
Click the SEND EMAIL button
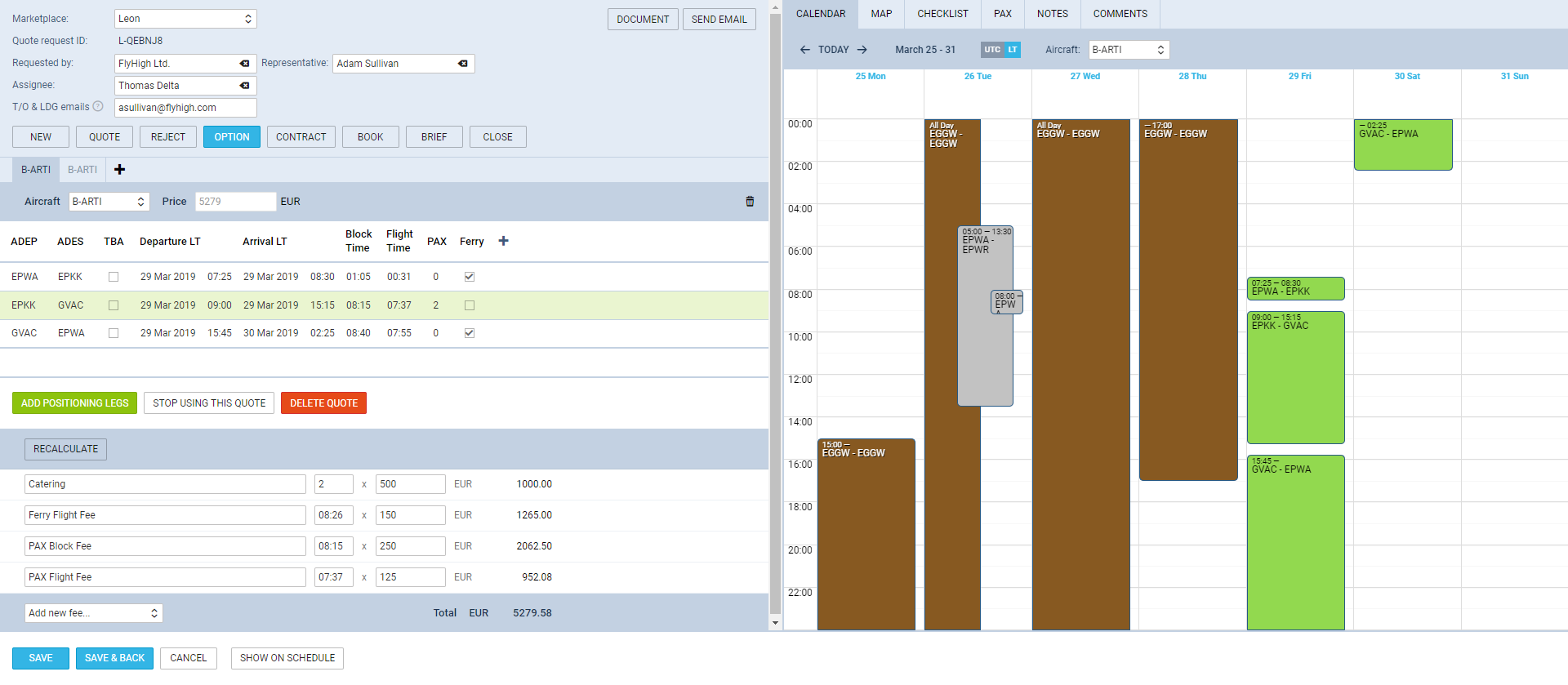coord(719,20)
